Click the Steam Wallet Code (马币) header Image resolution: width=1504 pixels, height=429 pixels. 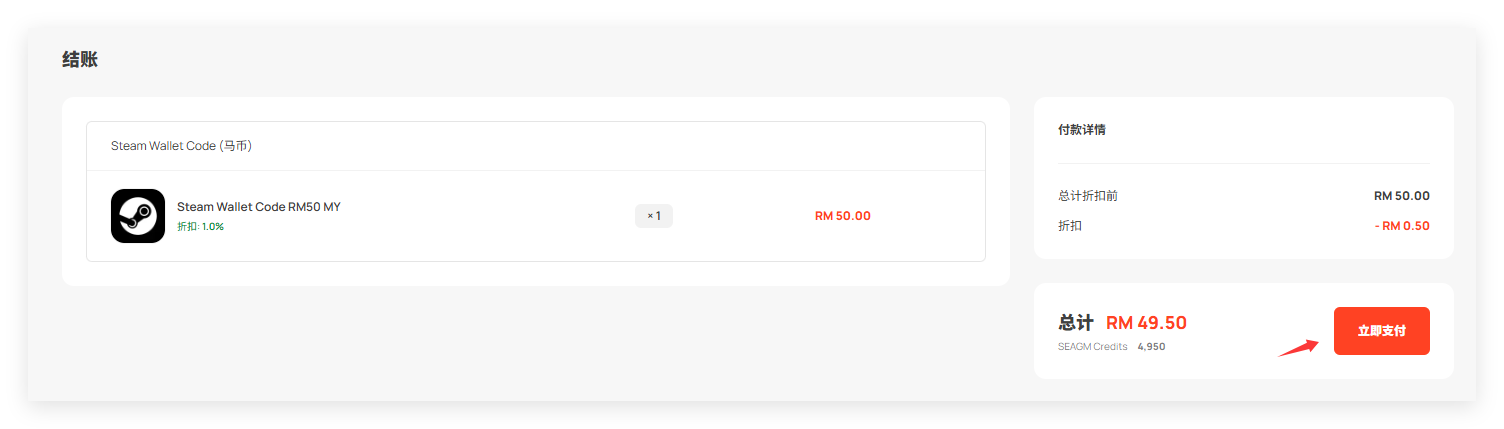tap(181, 146)
